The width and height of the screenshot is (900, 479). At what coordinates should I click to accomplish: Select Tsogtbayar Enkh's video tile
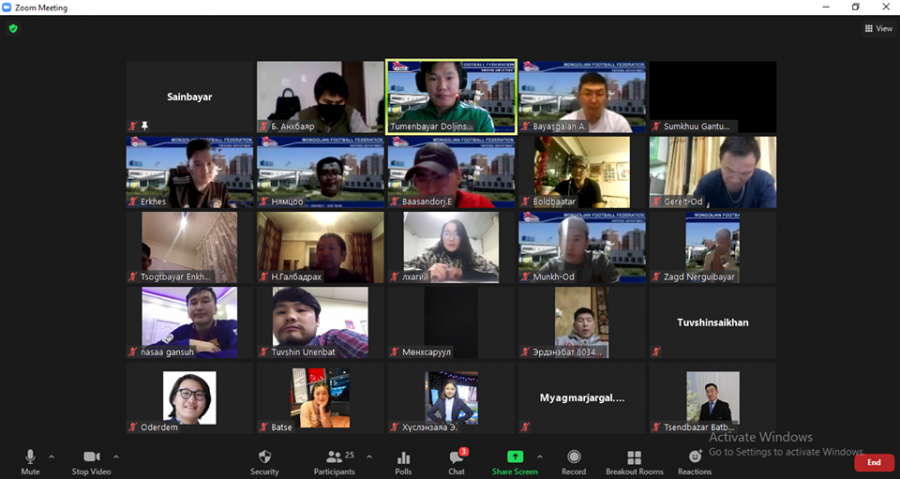click(x=189, y=247)
